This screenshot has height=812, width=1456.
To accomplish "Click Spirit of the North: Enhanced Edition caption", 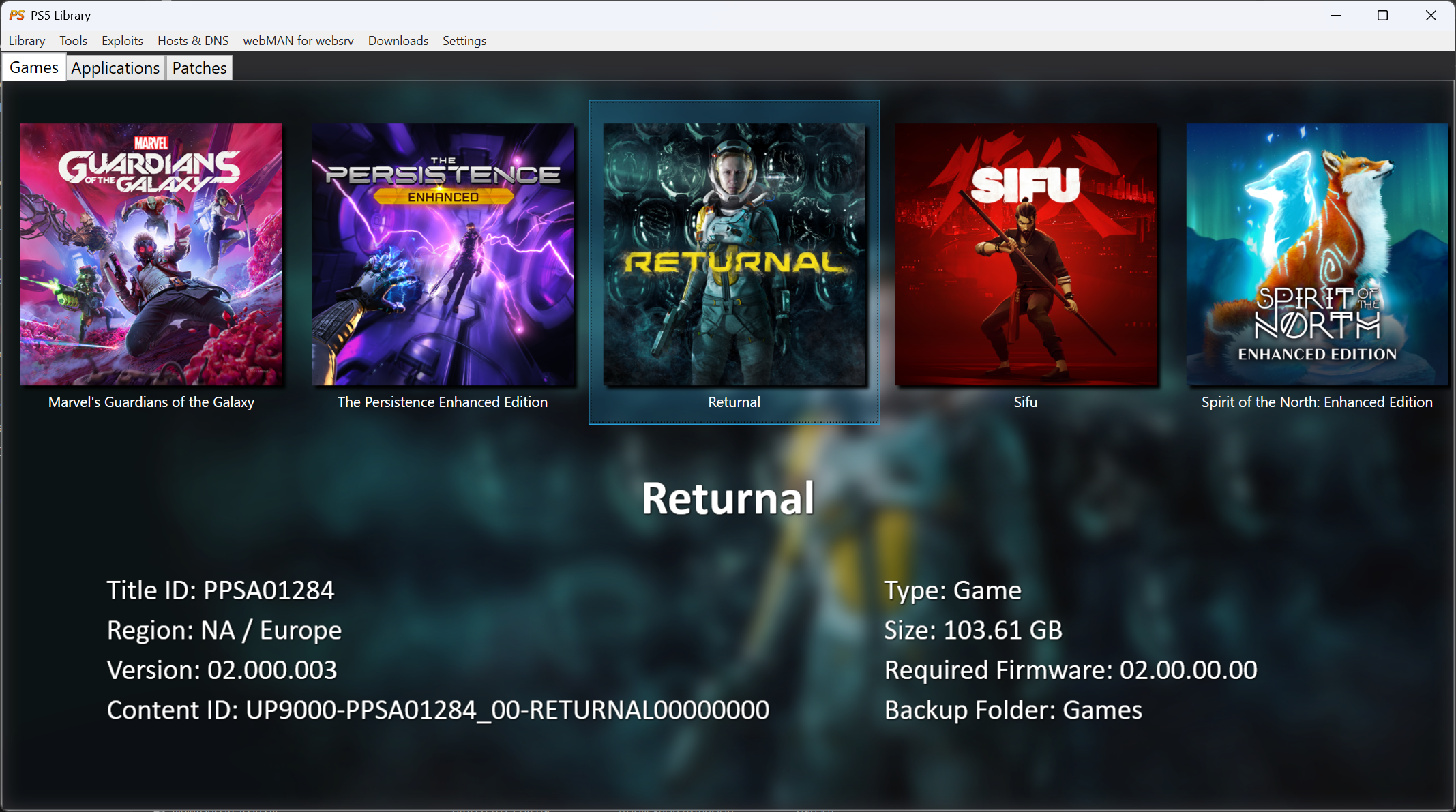I will click(x=1317, y=402).
